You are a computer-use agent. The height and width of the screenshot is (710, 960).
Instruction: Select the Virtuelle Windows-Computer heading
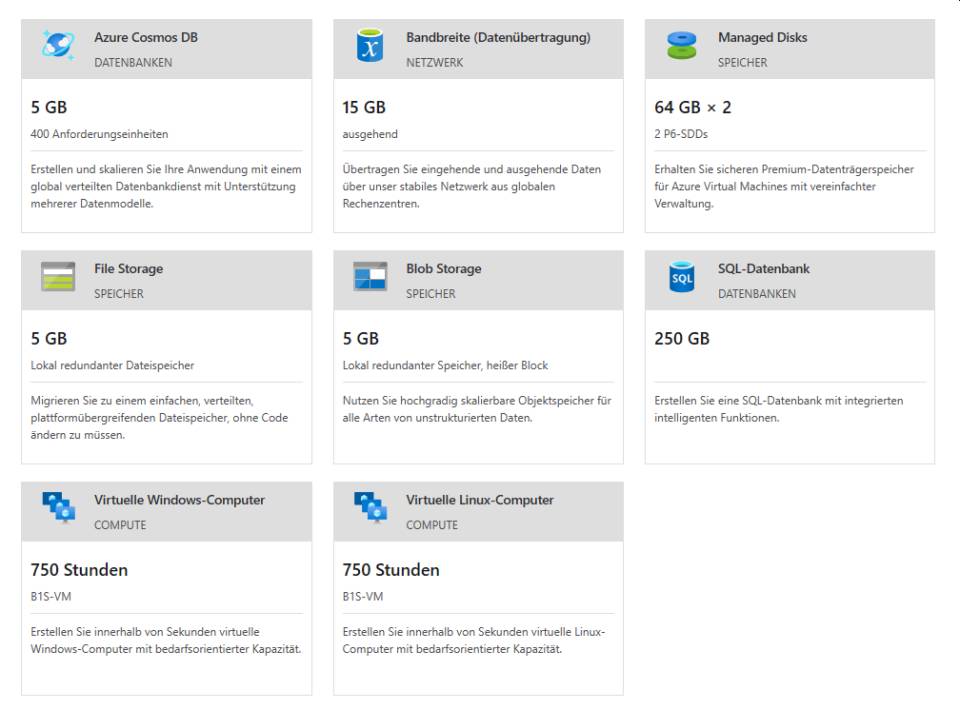[179, 500]
